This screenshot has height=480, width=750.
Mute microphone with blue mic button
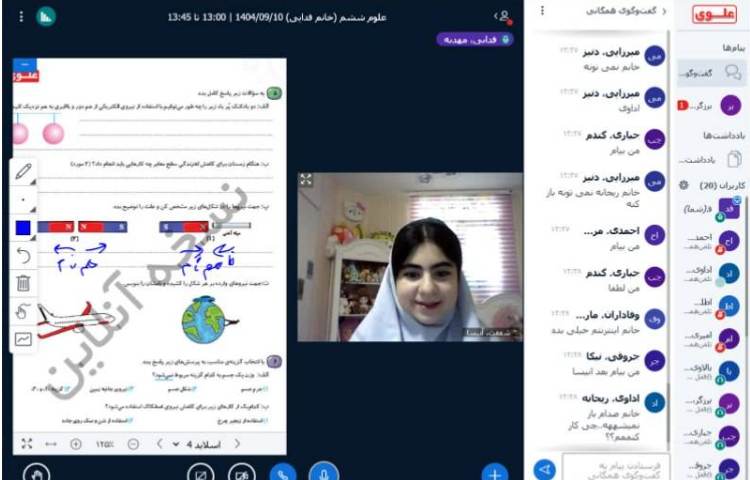(x=324, y=471)
